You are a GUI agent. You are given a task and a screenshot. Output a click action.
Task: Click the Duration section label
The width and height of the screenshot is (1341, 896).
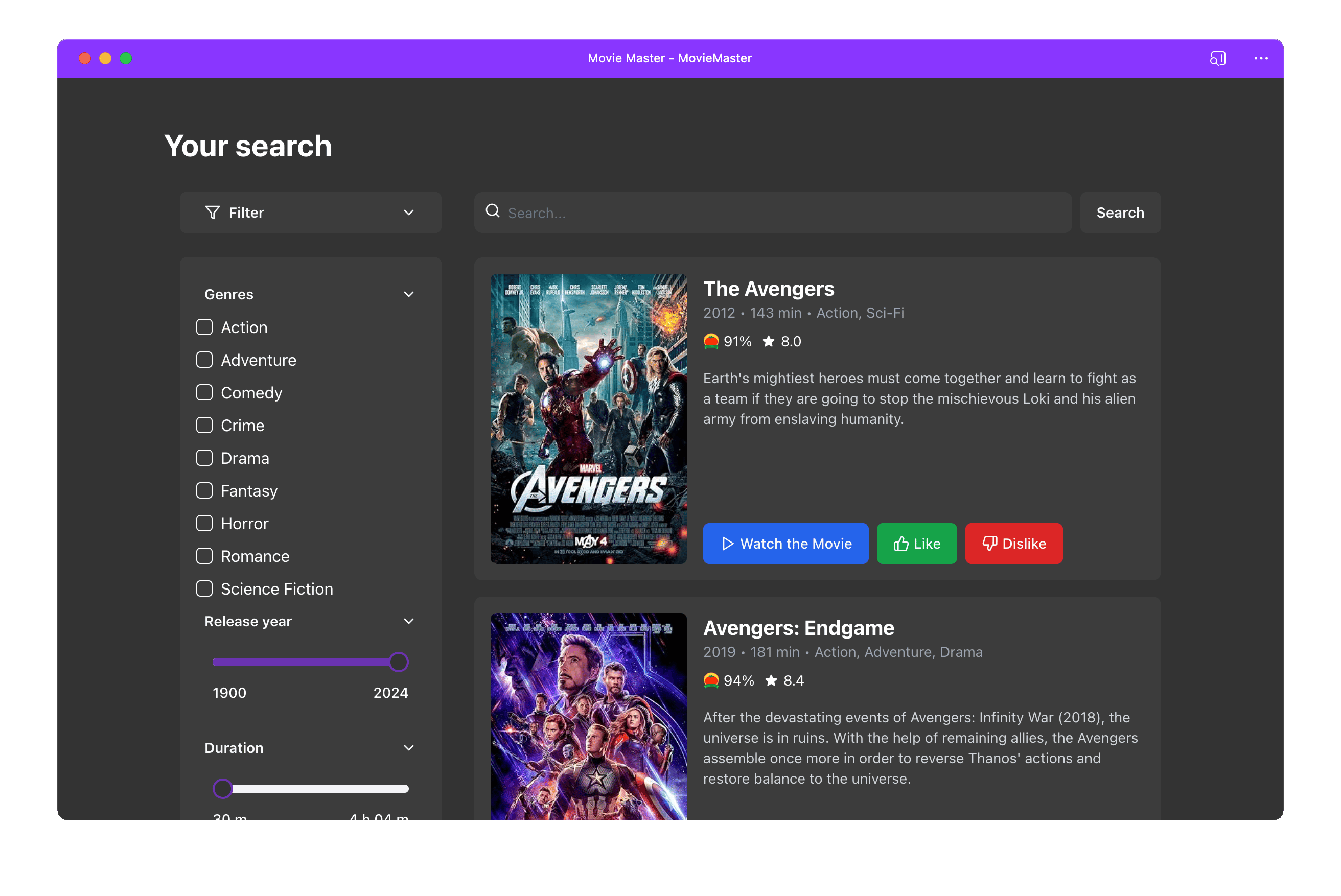(x=234, y=748)
